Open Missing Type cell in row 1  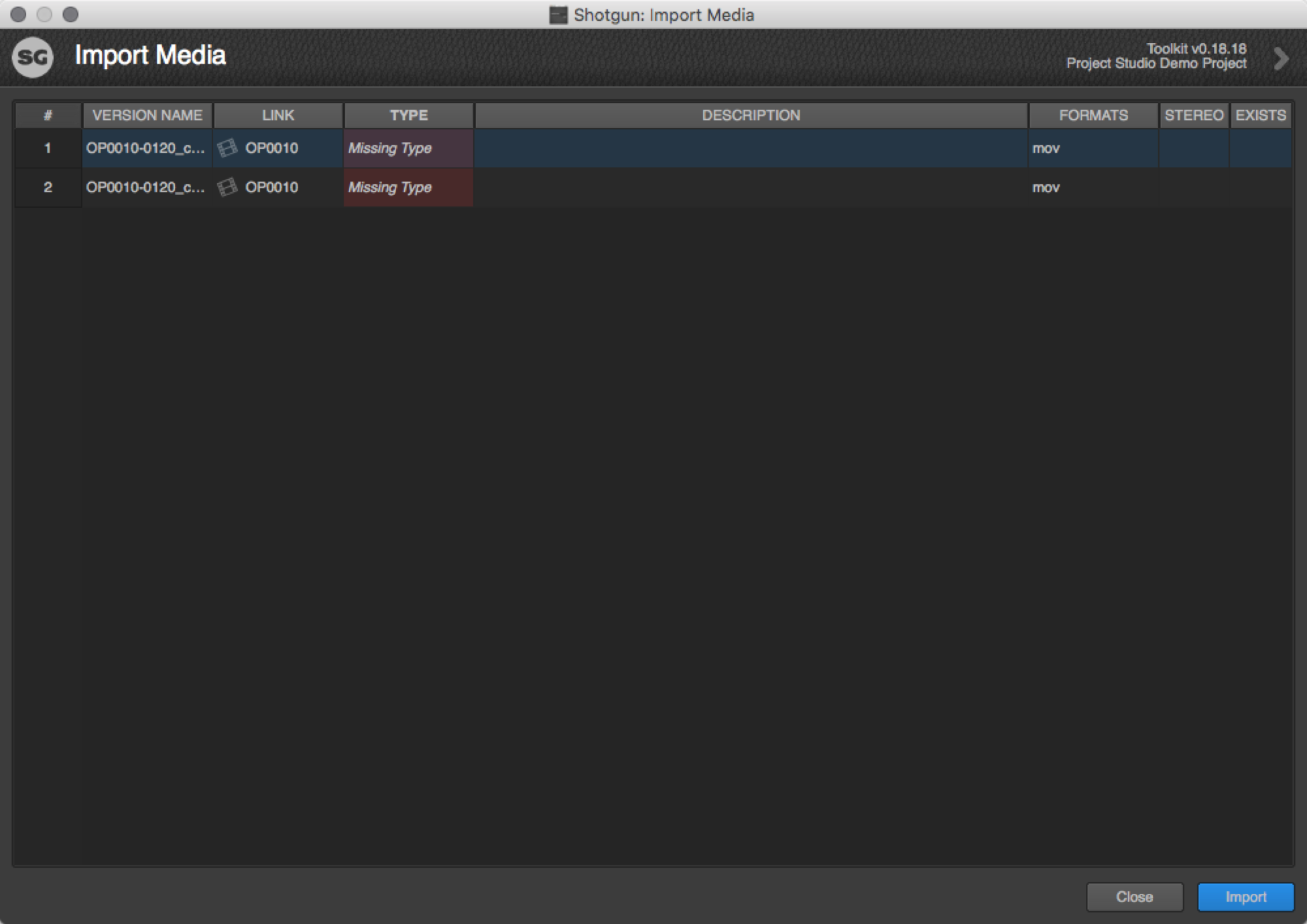tap(409, 148)
